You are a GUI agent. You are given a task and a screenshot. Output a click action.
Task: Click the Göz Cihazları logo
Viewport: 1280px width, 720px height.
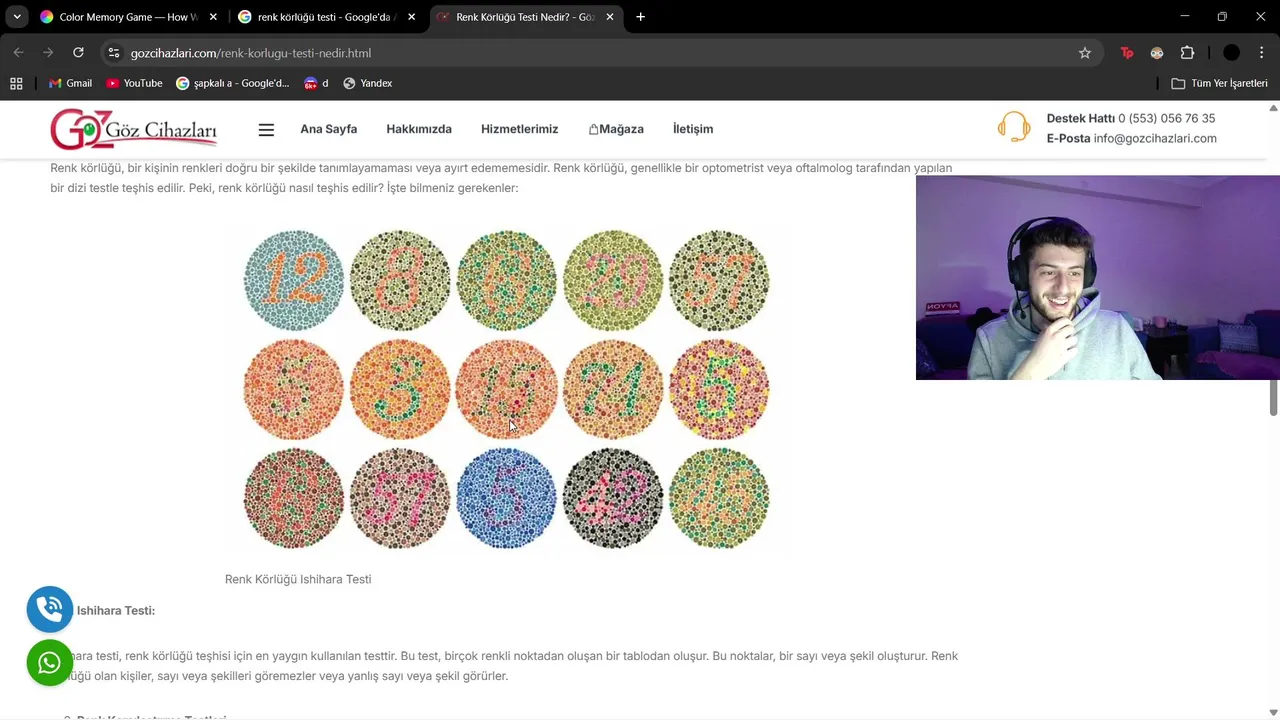(x=134, y=129)
